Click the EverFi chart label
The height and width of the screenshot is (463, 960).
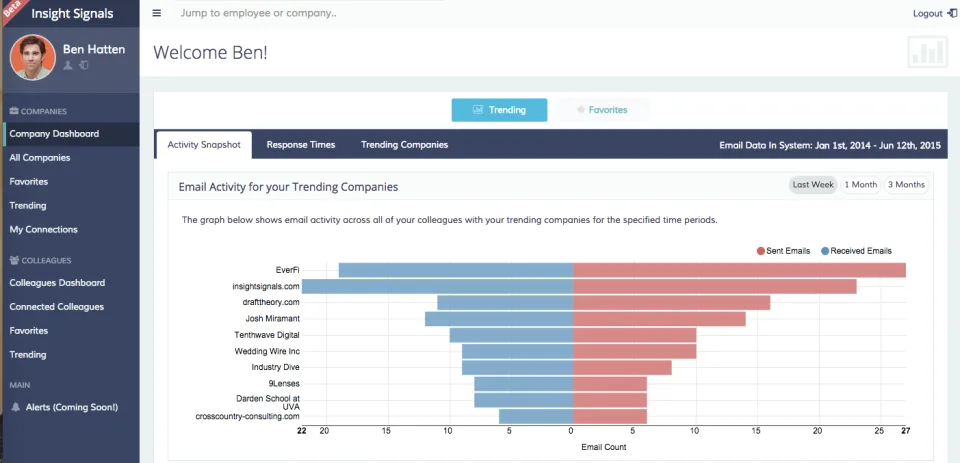pos(287,269)
